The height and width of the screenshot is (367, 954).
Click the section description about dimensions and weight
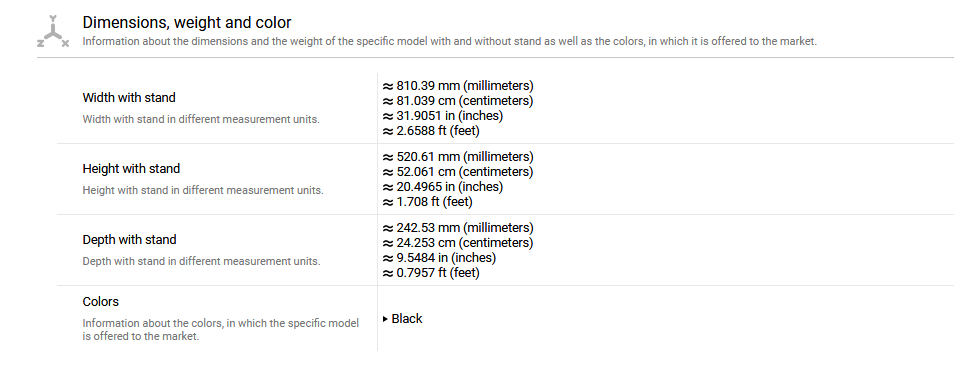pos(450,42)
